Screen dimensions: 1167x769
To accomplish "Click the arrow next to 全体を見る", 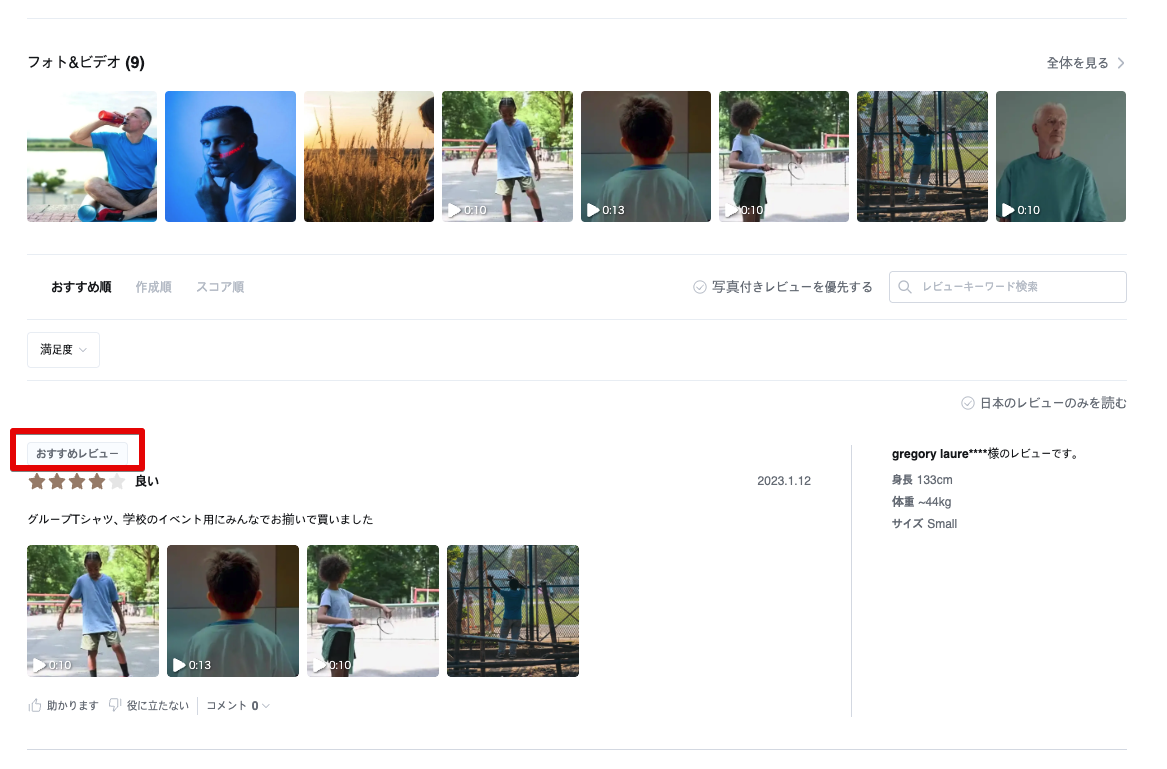I will pyautogui.click(x=1121, y=63).
